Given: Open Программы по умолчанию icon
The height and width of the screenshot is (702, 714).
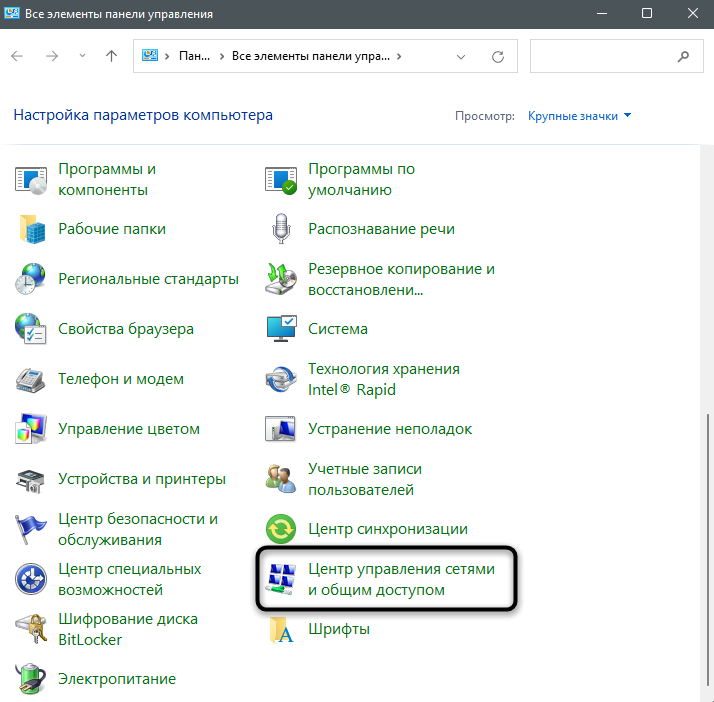Looking at the screenshot, I should click(x=280, y=180).
